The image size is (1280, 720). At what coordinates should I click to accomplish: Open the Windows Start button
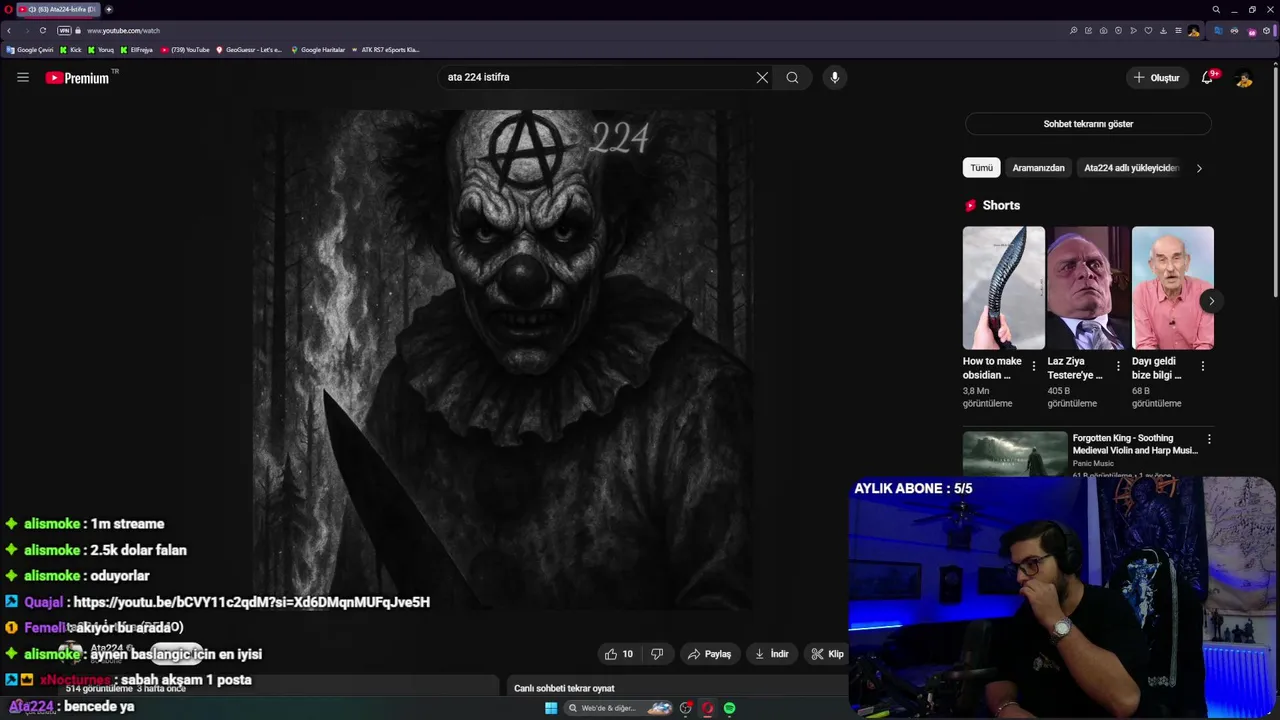(551, 708)
